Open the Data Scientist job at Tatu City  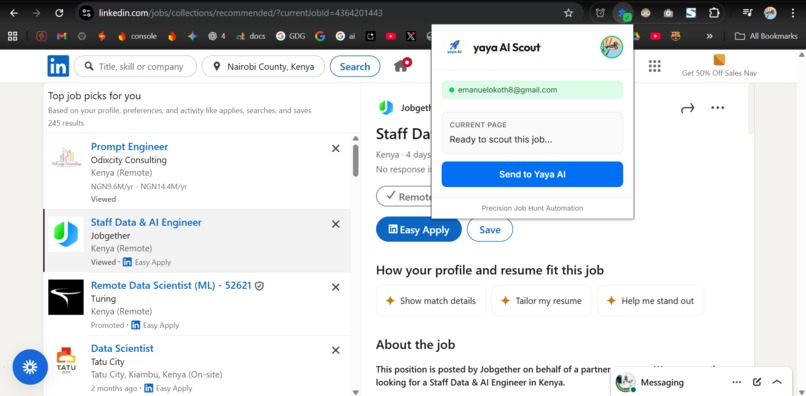(122, 348)
